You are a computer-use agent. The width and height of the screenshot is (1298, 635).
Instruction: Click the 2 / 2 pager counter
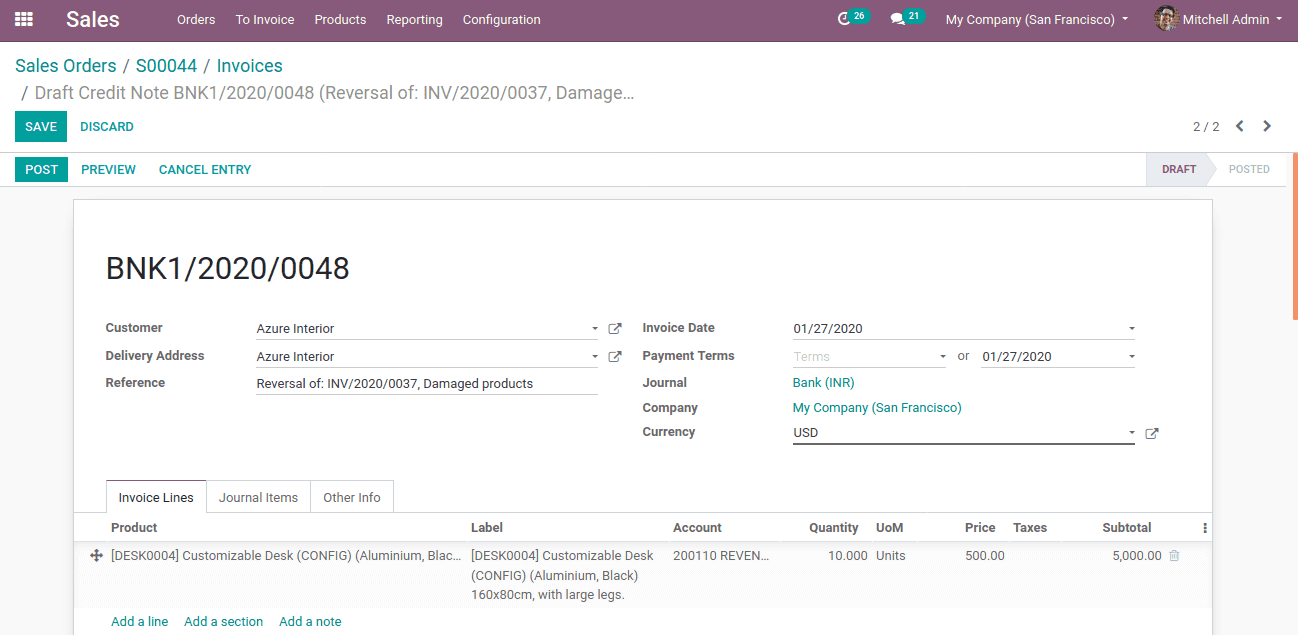tap(1206, 127)
